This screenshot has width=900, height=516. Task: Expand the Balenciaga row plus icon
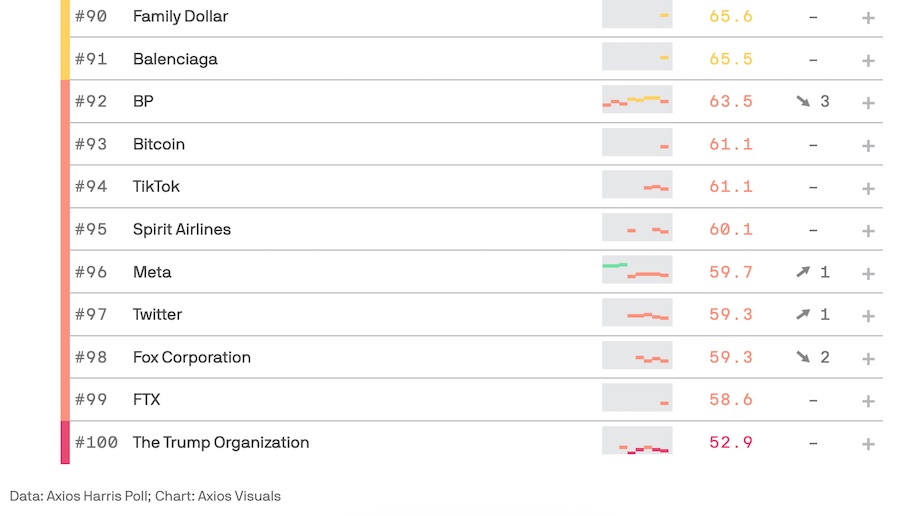(x=868, y=61)
